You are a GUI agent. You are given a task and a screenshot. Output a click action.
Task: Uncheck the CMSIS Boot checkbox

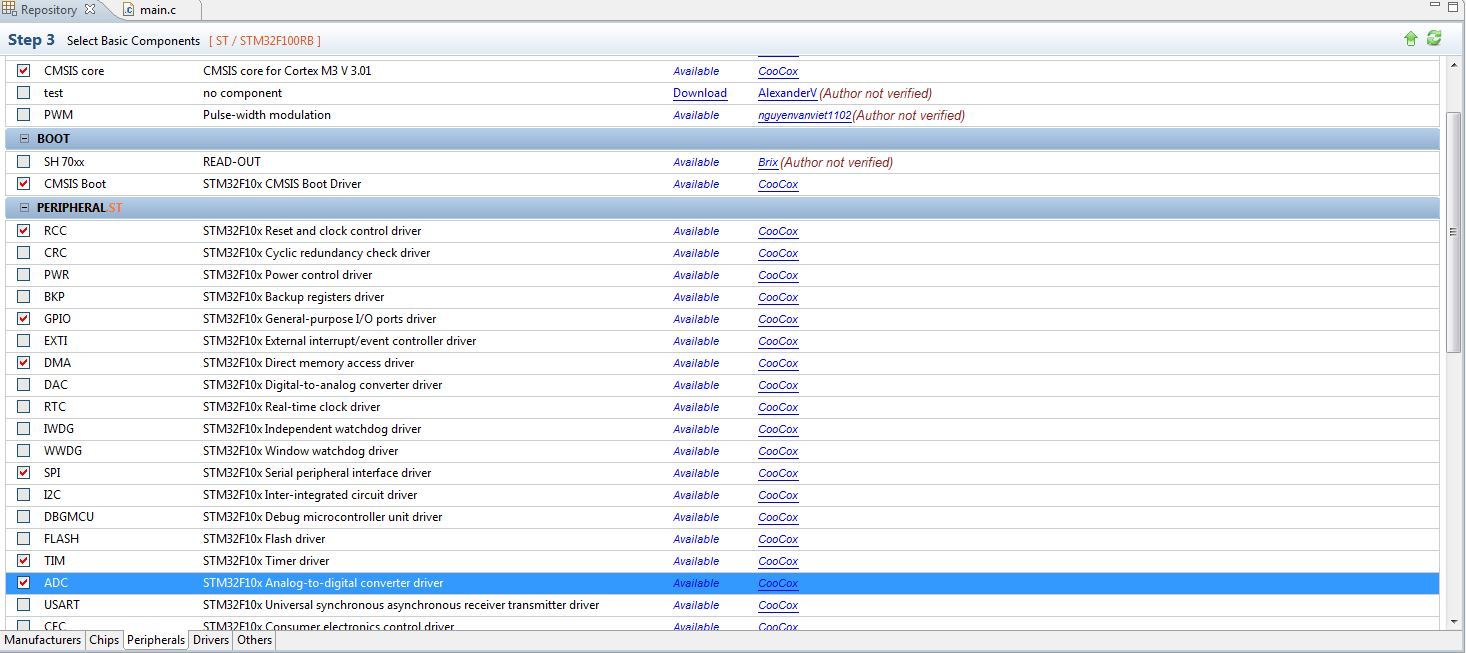[x=24, y=184]
